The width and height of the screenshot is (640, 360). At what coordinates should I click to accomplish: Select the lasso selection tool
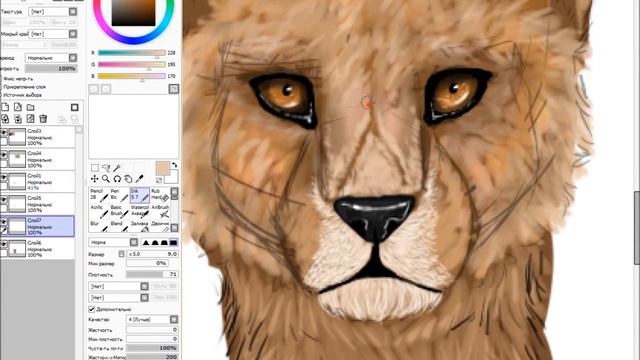[x=106, y=168]
